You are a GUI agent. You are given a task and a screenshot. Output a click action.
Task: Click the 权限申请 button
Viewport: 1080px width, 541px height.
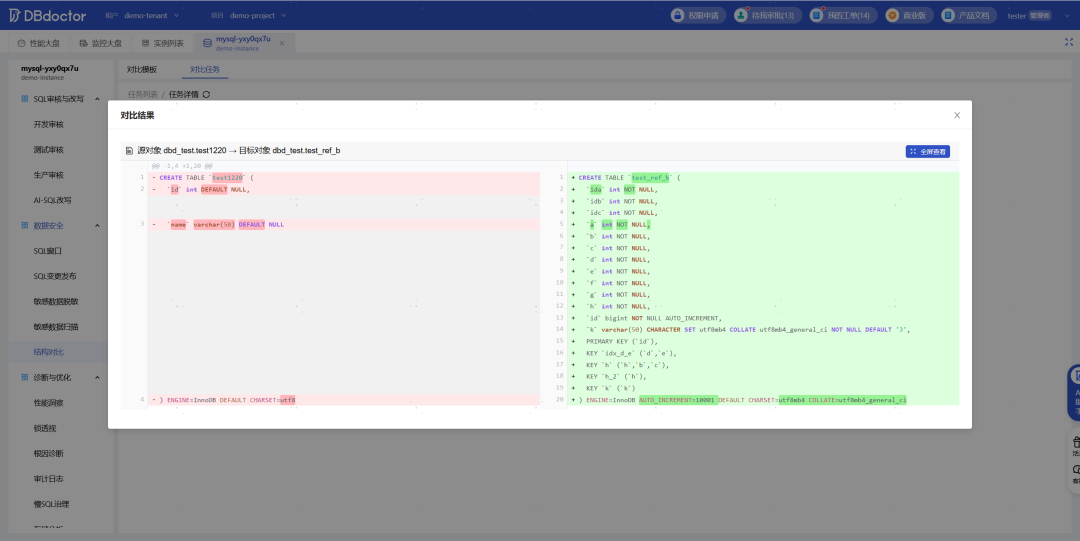point(698,15)
